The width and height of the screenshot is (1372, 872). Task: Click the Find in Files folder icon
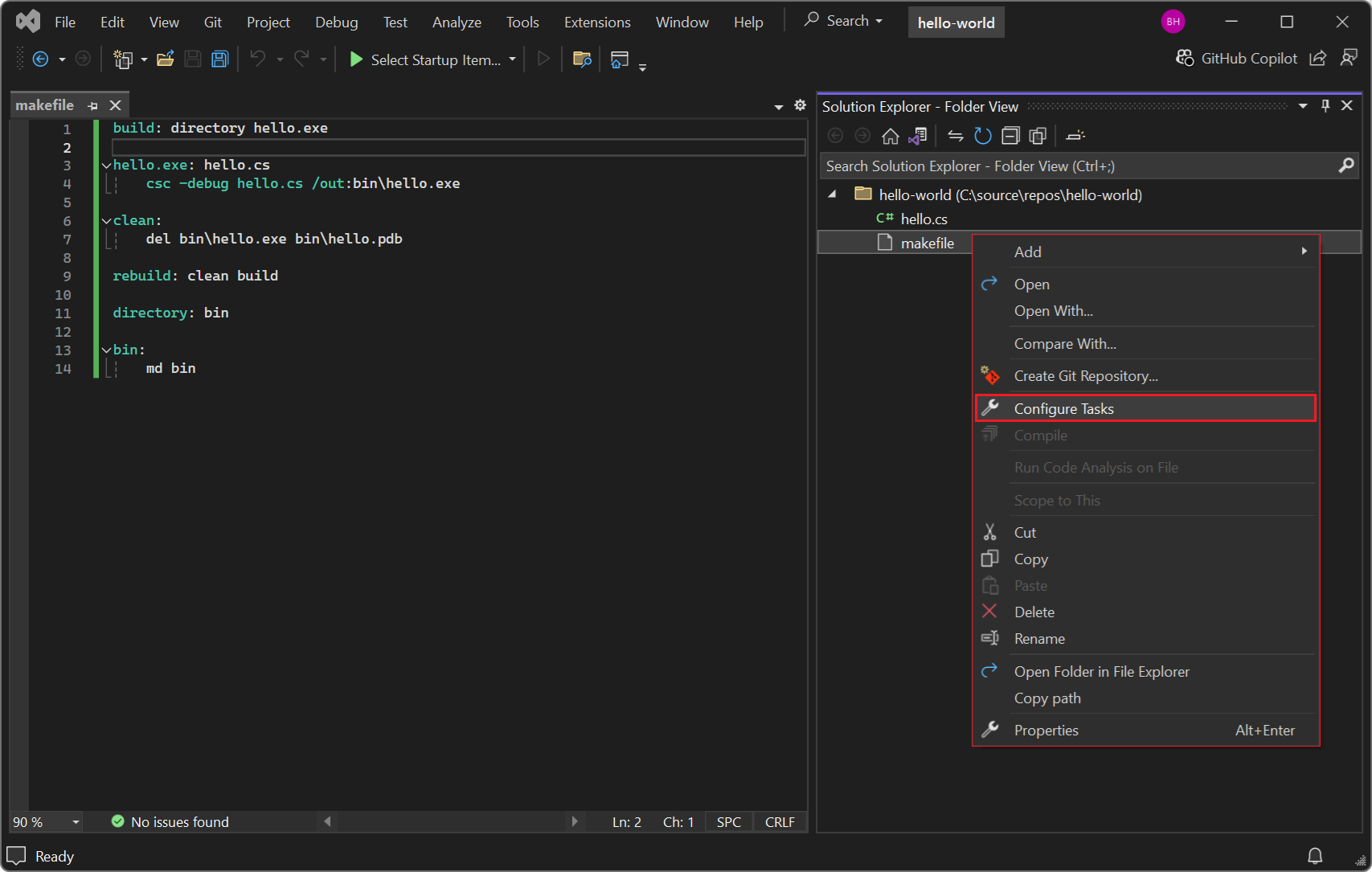coord(582,59)
